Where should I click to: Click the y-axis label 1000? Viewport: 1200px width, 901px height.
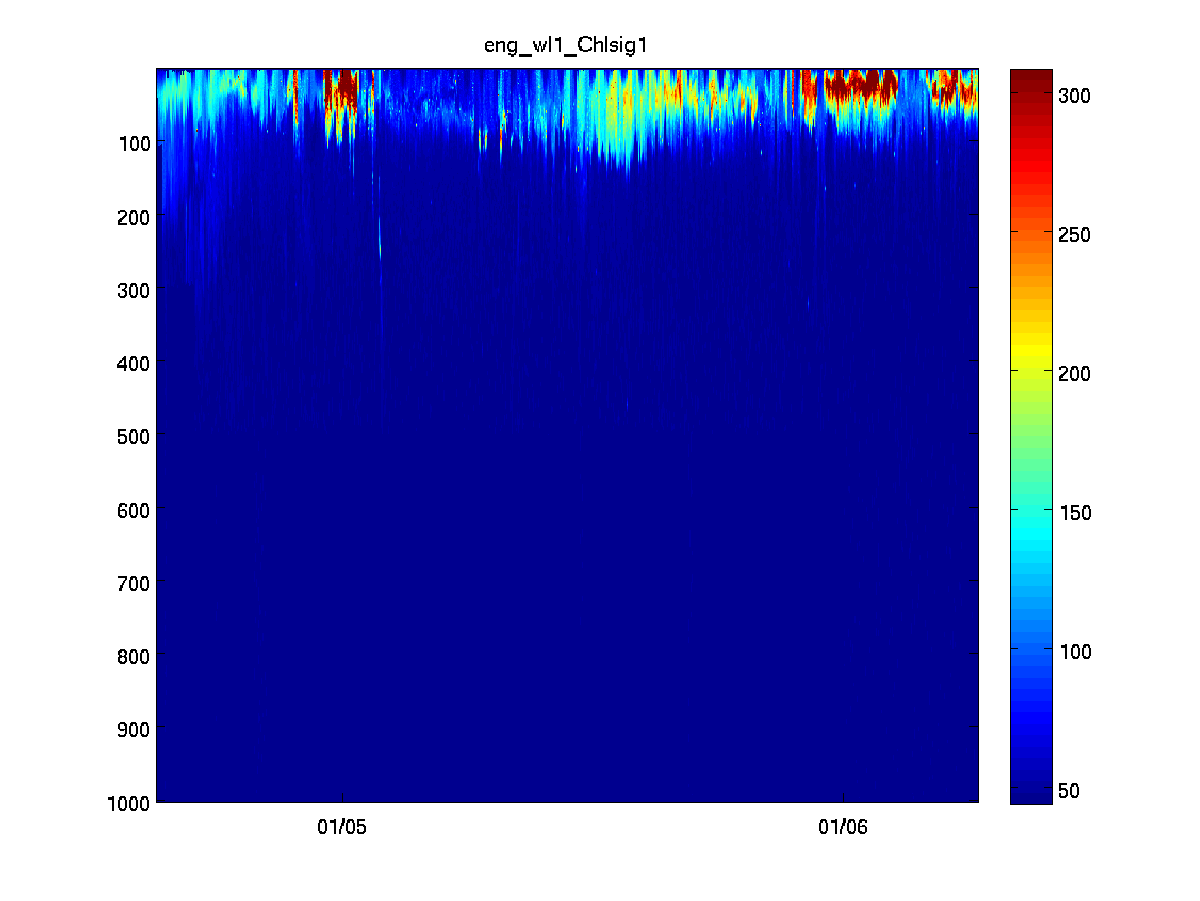pos(131,802)
